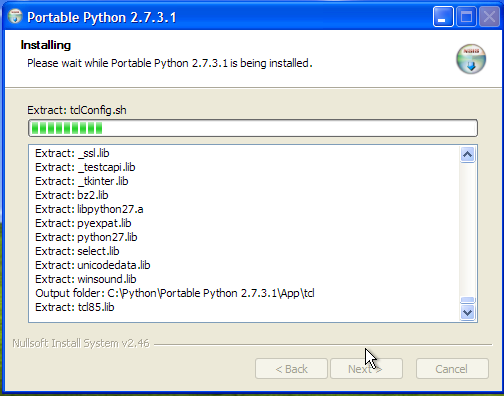This screenshot has height=396, width=504.
Task: Click the NSIS installer logo icon
Action: pos(471,59)
